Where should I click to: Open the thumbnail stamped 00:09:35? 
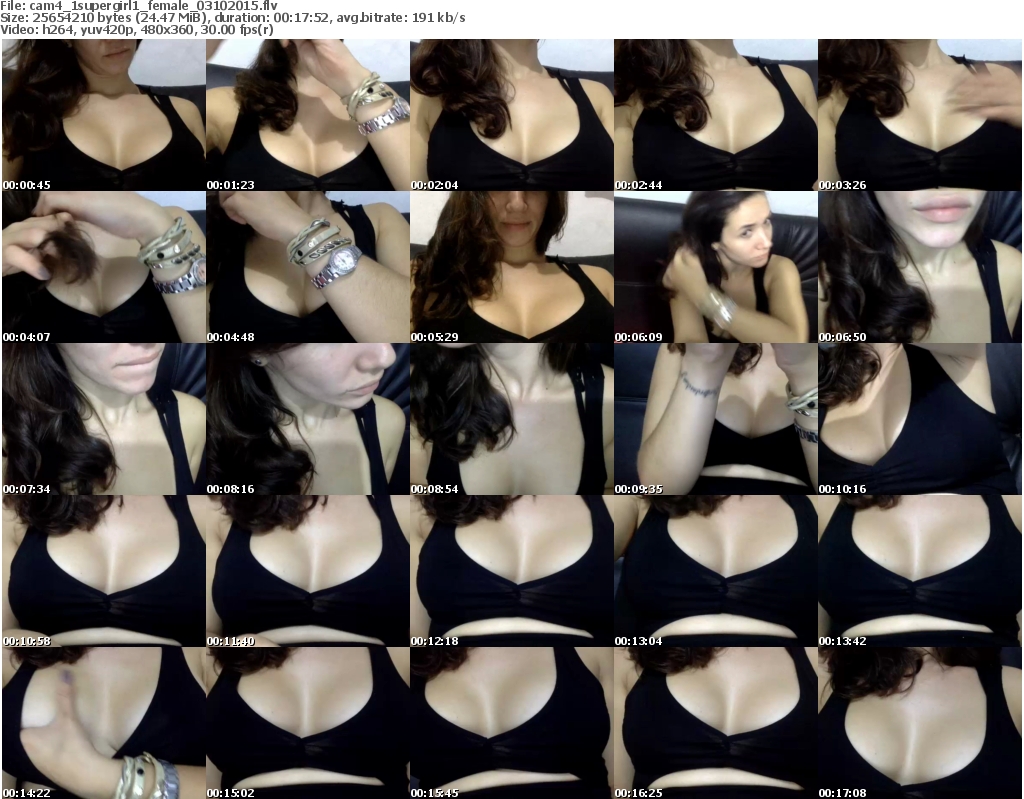click(x=716, y=419)
